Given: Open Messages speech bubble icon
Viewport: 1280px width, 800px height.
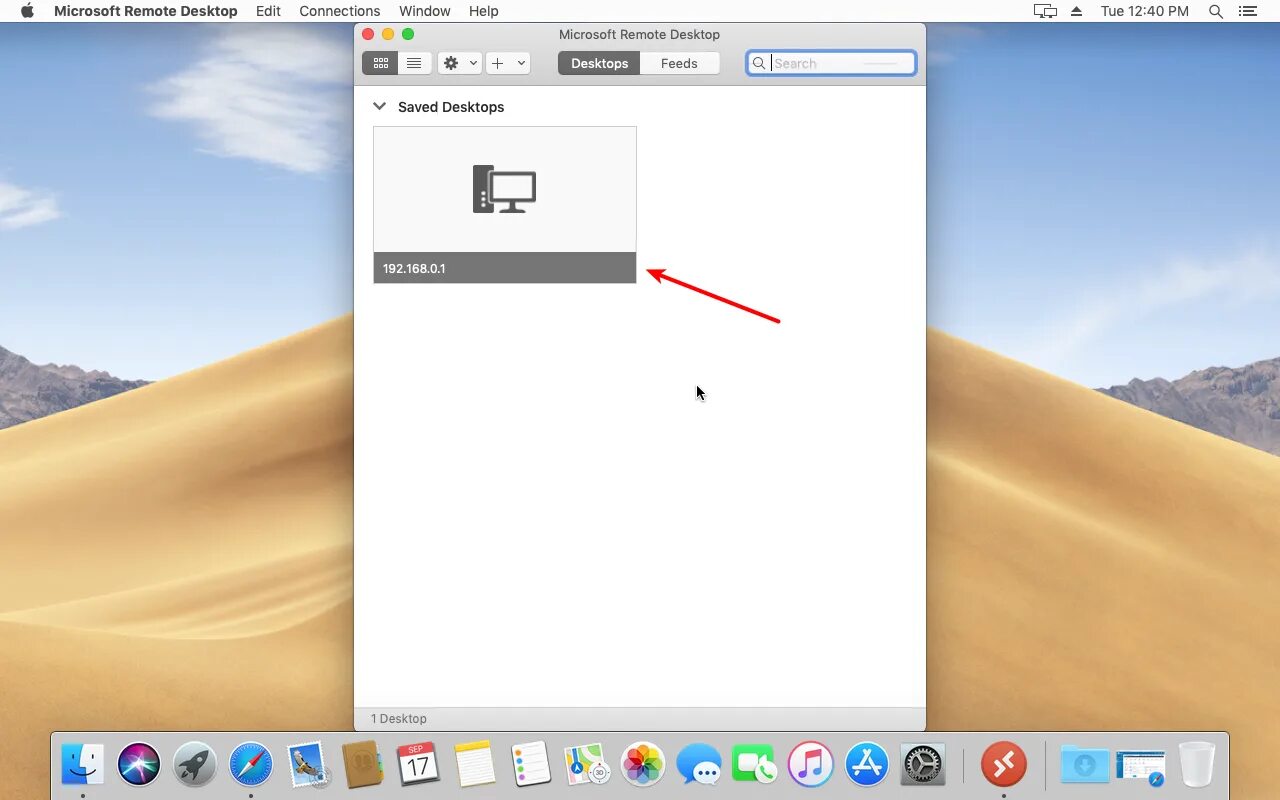Looking at the screenshot, I should pyautogui.click(x=699, y=765).
